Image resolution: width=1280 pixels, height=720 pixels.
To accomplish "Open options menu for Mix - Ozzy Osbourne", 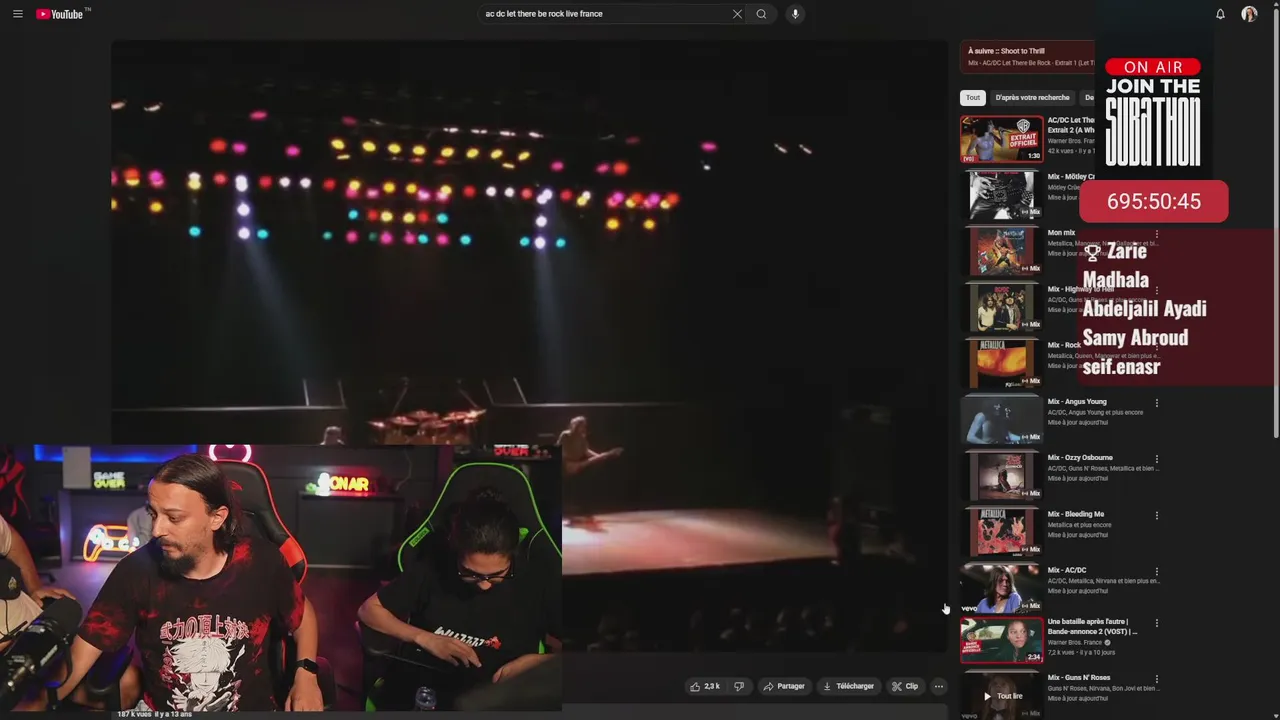I will click(x=1157, y=459).
